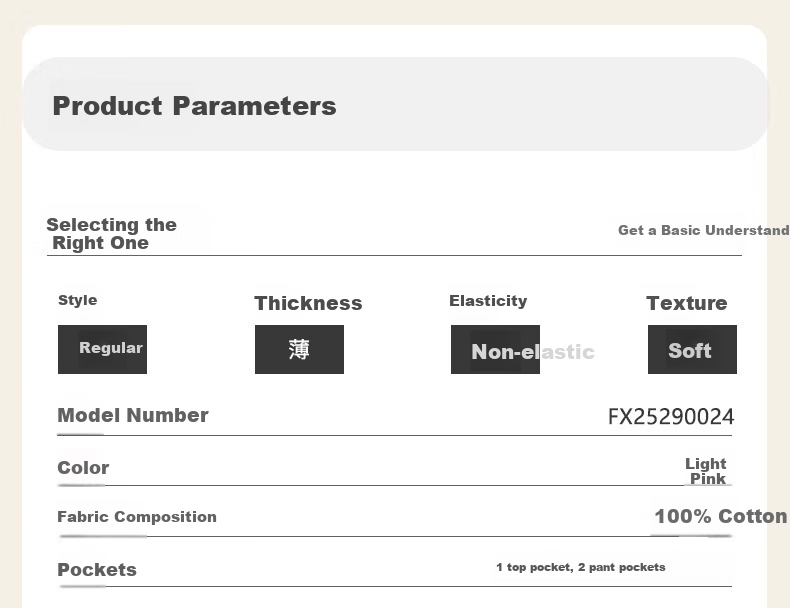Select the Regular style box
Image resolution: width=790 pixels, height=608 pixels.
(x=102, y=349)
